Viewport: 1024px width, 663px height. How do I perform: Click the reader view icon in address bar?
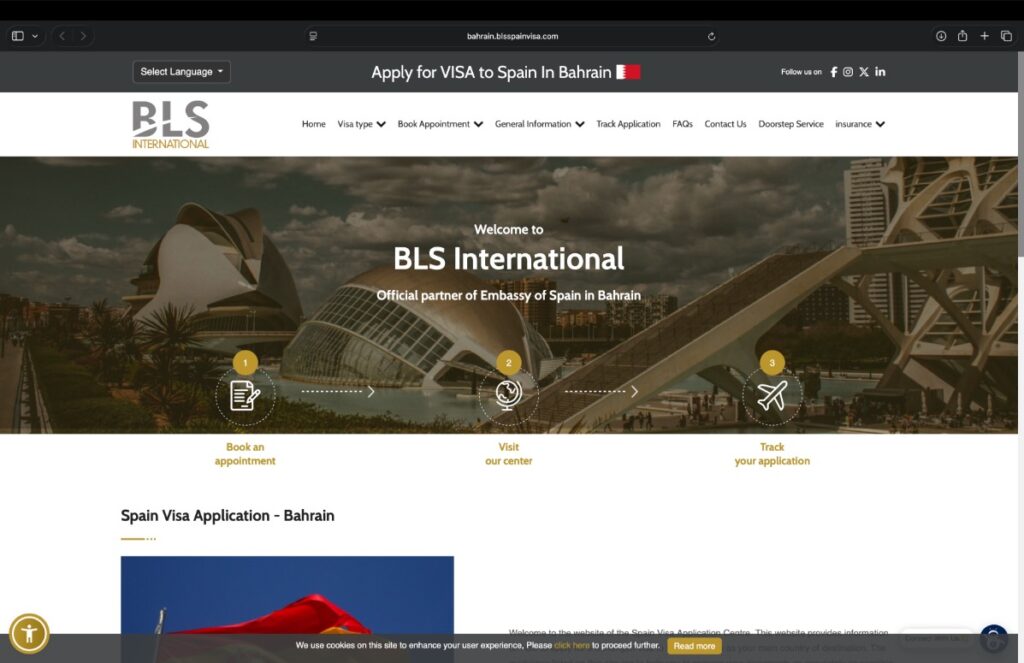click(313, 36)
